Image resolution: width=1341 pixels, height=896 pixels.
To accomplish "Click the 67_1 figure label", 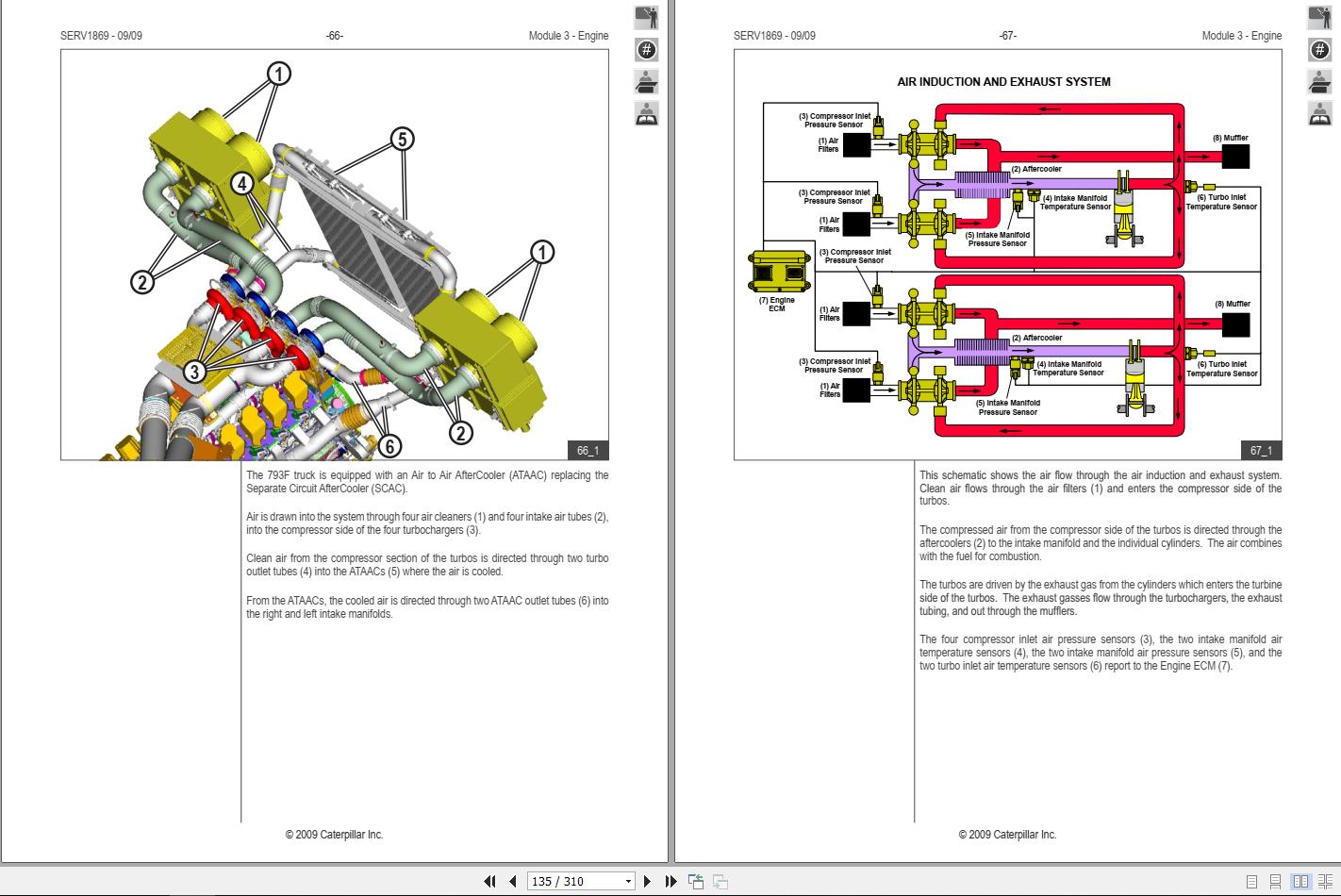I will click(1261, 451).
